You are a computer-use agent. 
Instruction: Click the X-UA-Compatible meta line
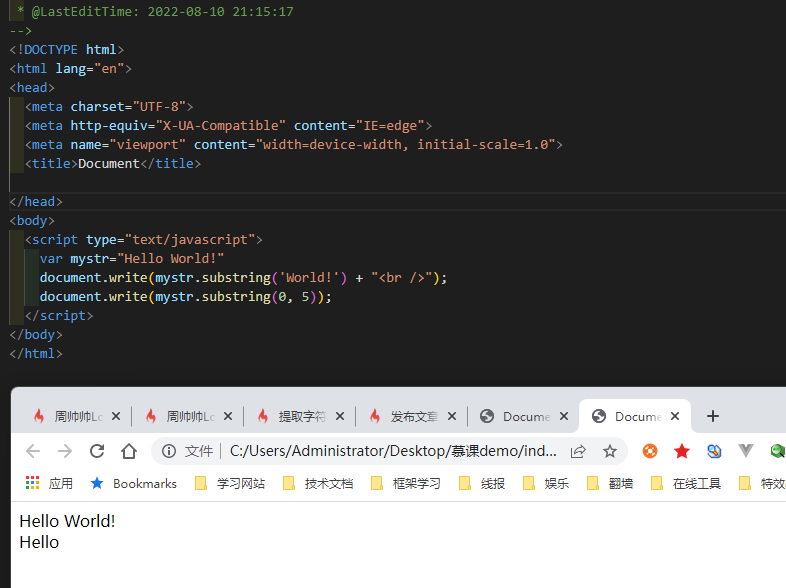tap(228, 125)
